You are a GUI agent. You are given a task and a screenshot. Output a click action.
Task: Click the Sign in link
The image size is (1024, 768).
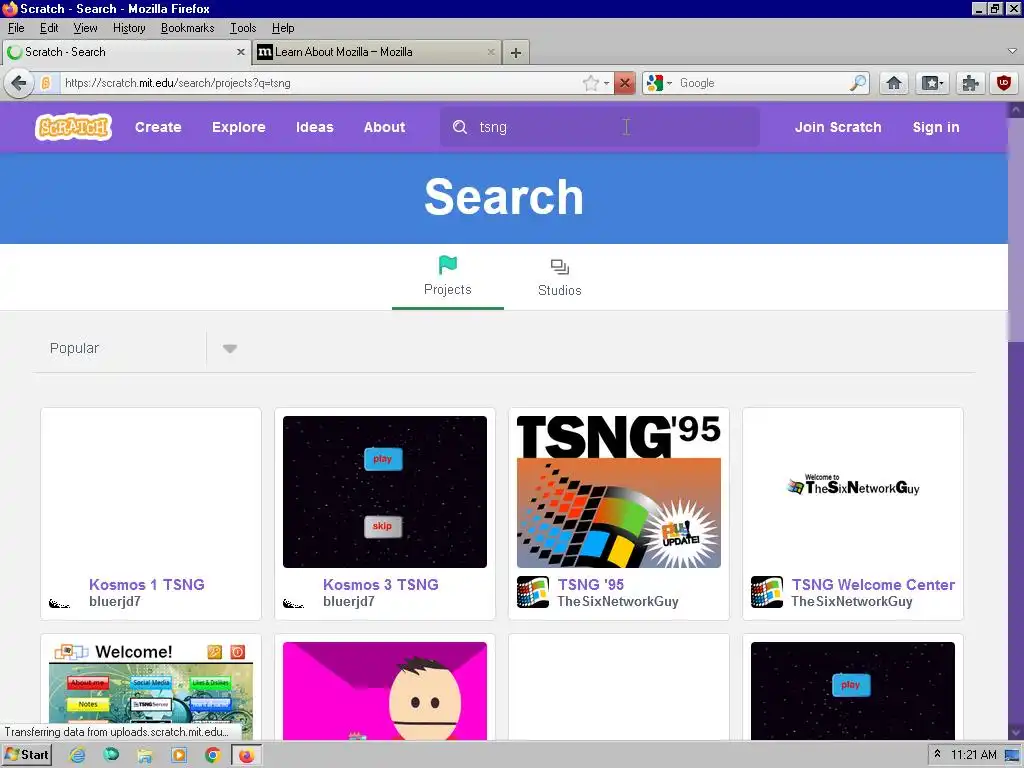936,127
